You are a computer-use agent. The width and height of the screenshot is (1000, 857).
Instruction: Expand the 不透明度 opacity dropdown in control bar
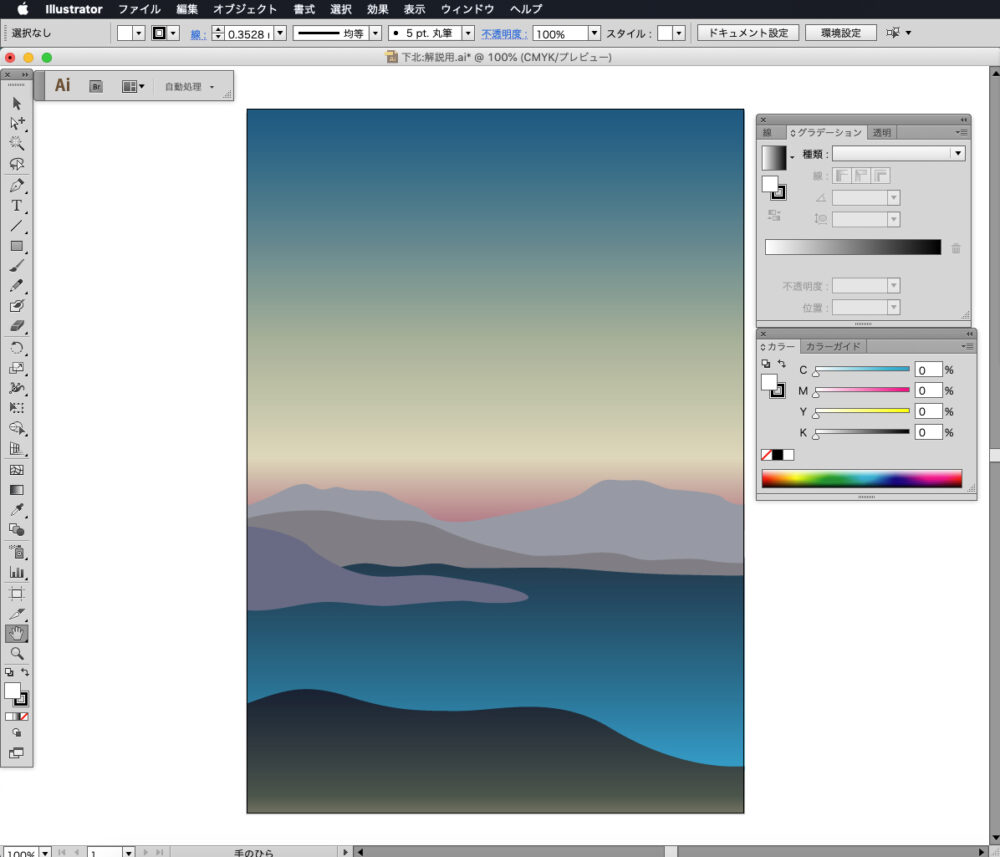[x=594, y=34]
